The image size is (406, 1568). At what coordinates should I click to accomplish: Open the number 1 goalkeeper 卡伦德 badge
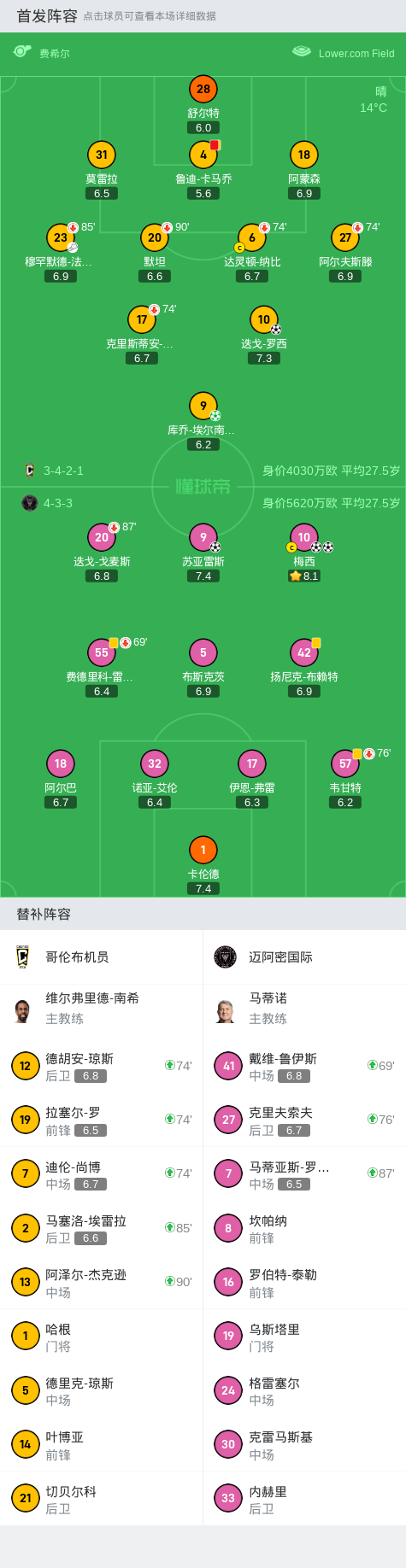pyautogui.click(x=203, y=850)
